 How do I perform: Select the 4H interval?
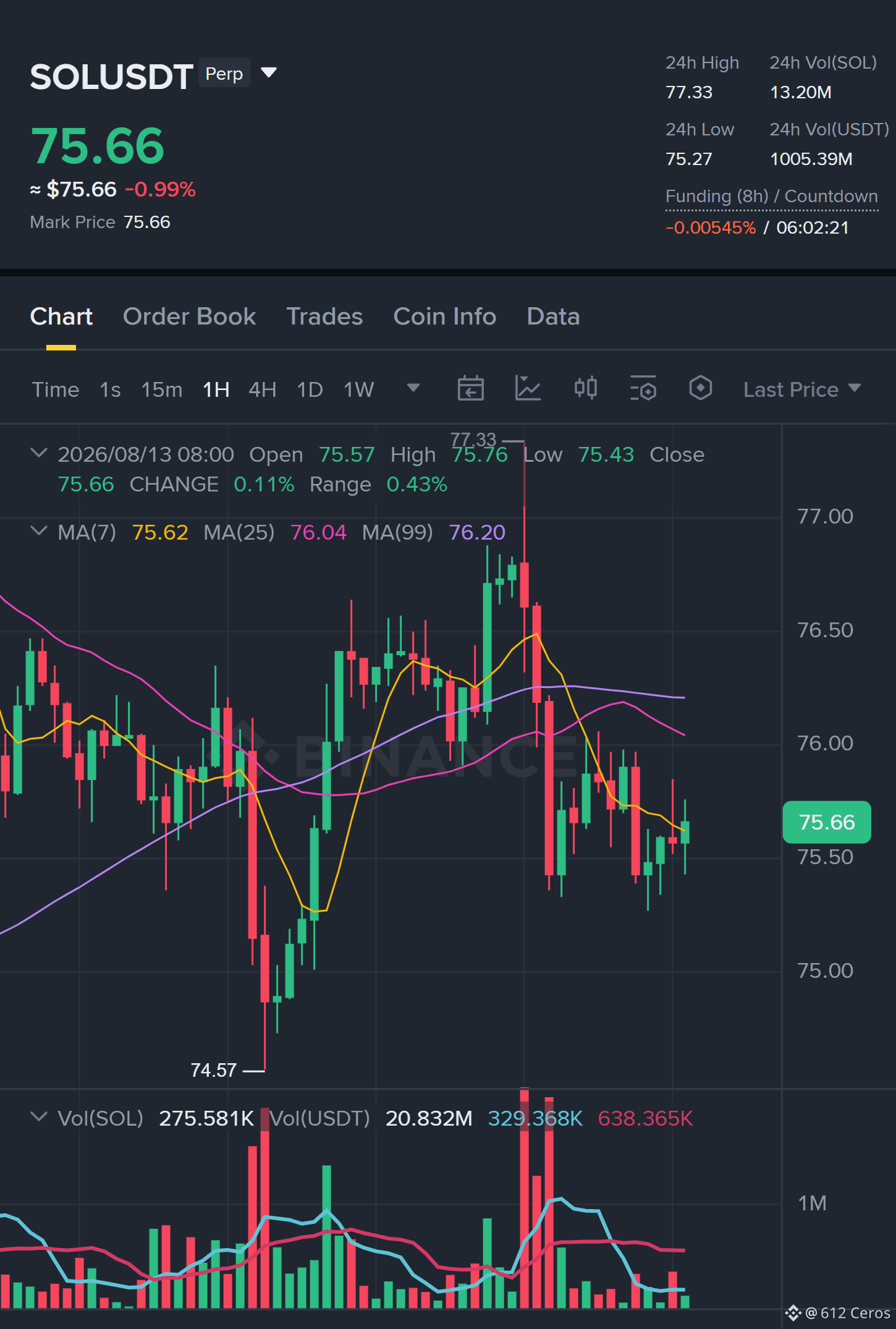pyautogui.click(x=263, y=389)
